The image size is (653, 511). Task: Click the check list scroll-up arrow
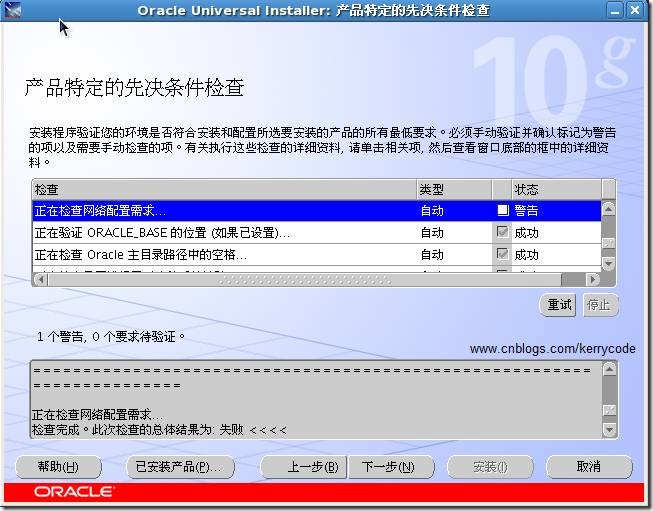608,209
